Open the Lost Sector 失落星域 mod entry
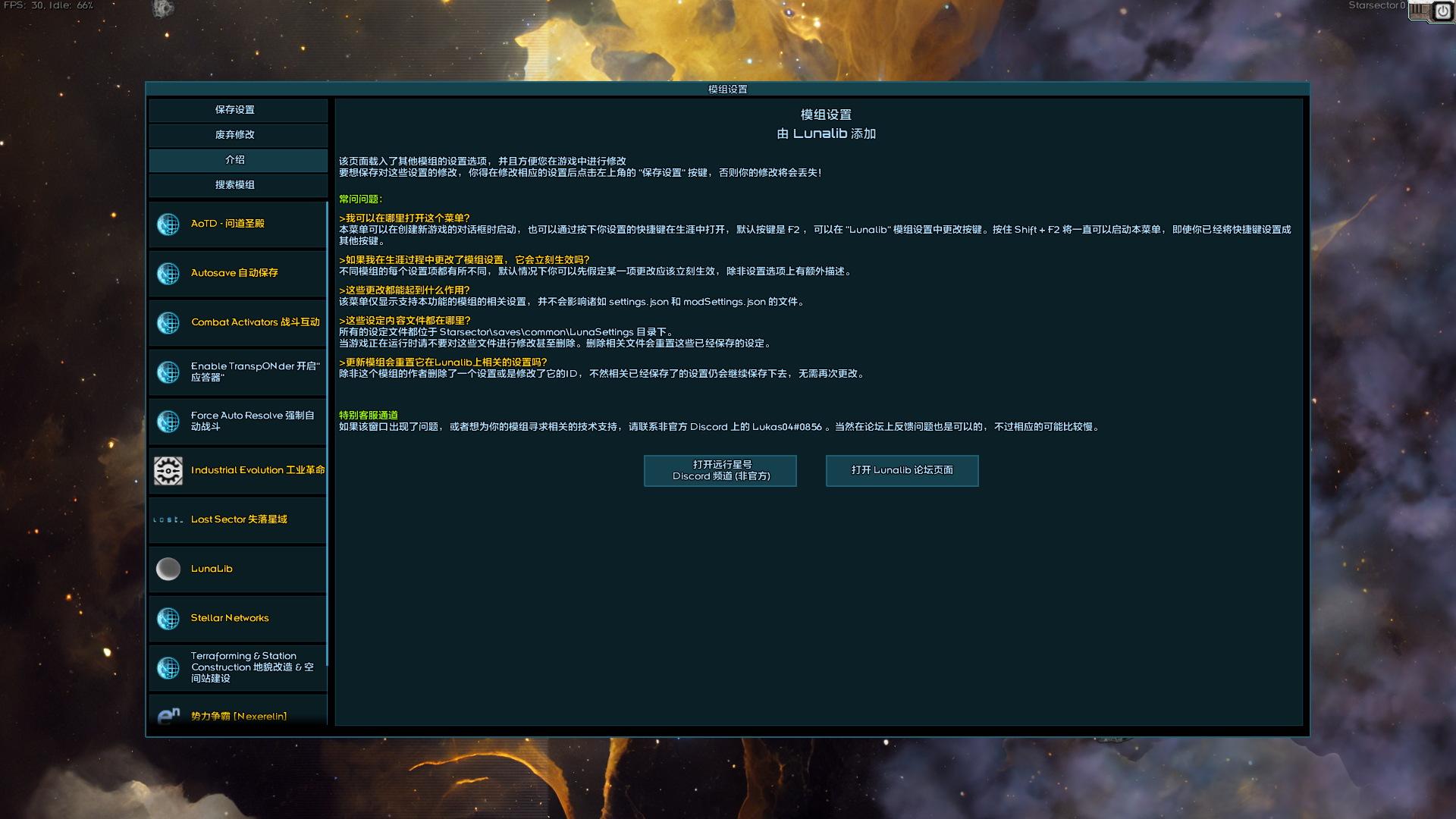Viewport: 1456px width, 819px height. click(x=168, y=519)
